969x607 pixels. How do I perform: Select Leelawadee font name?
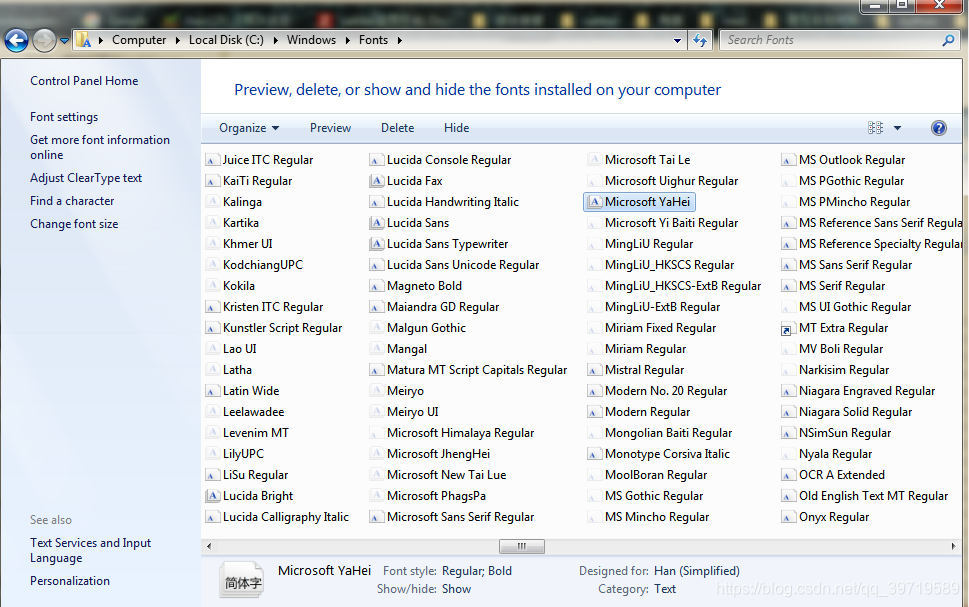point(253,412)
